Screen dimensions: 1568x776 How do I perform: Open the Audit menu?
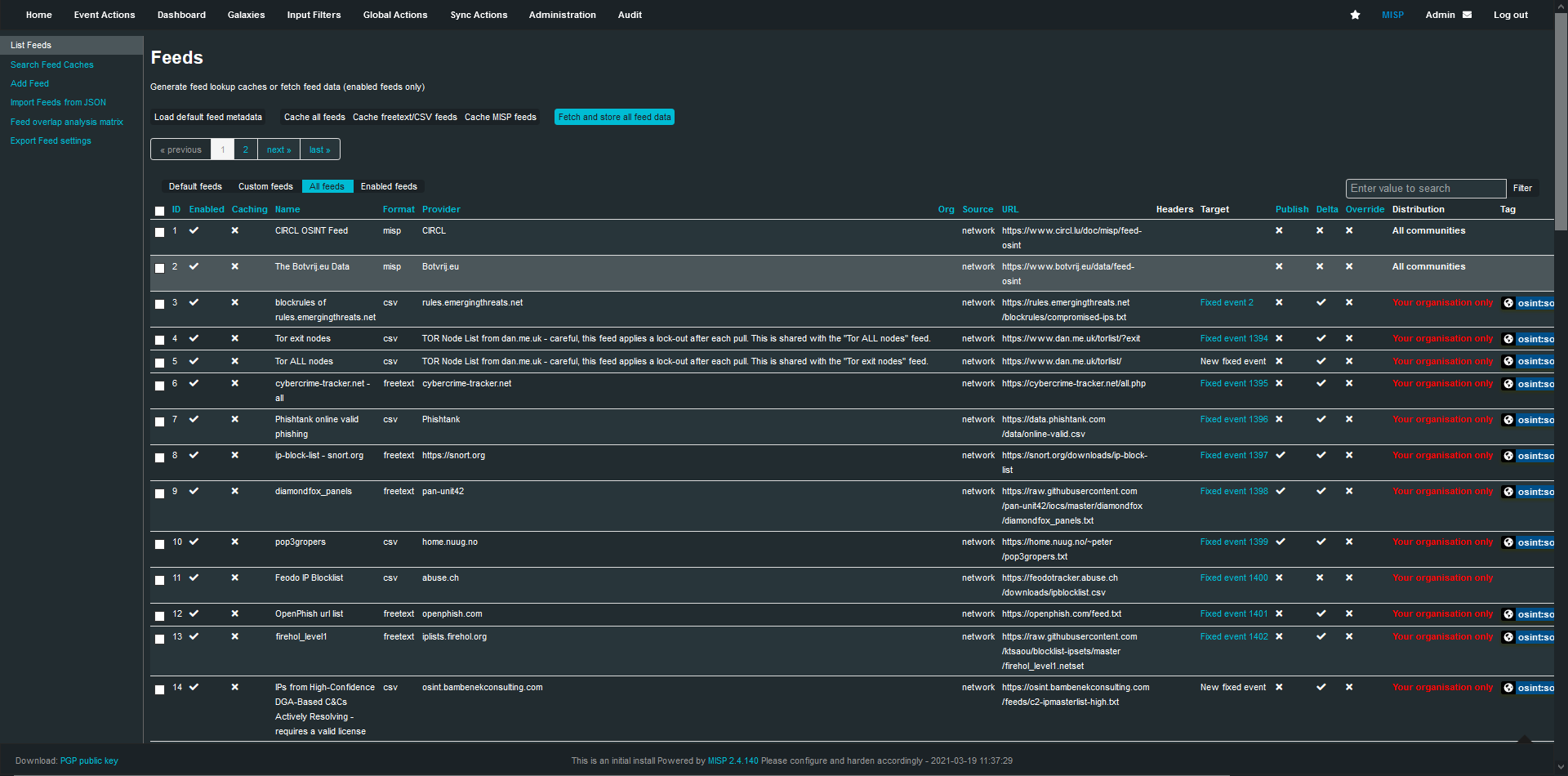[630, 15]
